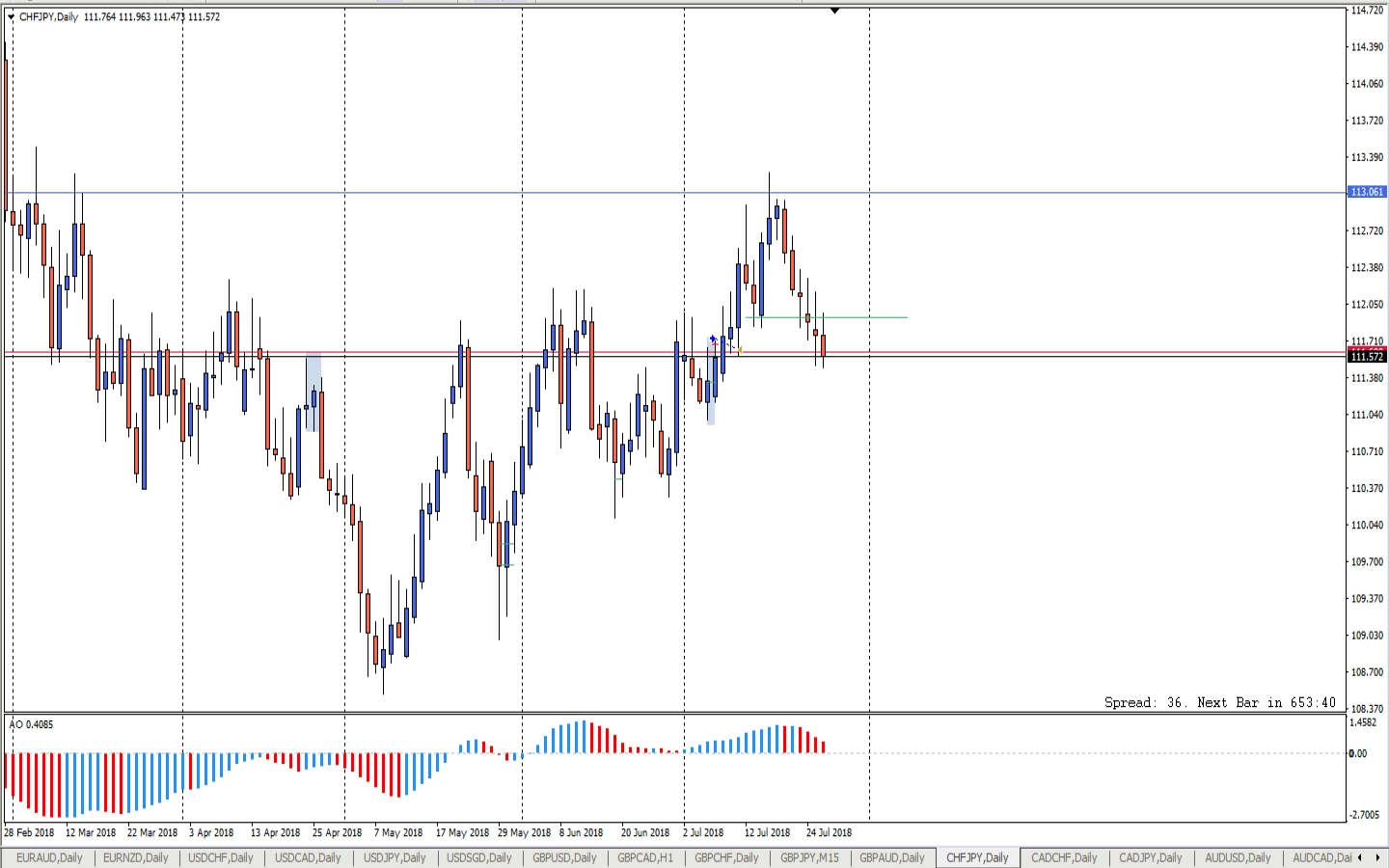Click the 29 May 2018 date label
Screen dimensions: 1389x868
[524, 832]
